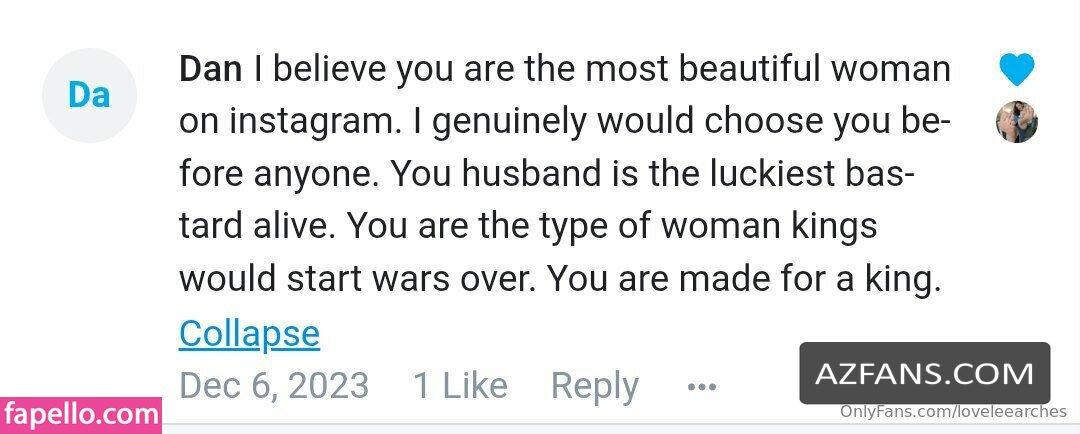Open Dan's profile from the bold username
Screen dimensions: 1080x434
pos(210,69)
